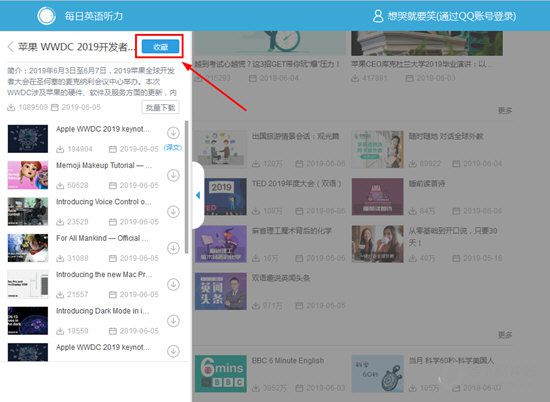Click the 'BBC 6 Minute English' title

pyautogui.click(x=288, y=361)
